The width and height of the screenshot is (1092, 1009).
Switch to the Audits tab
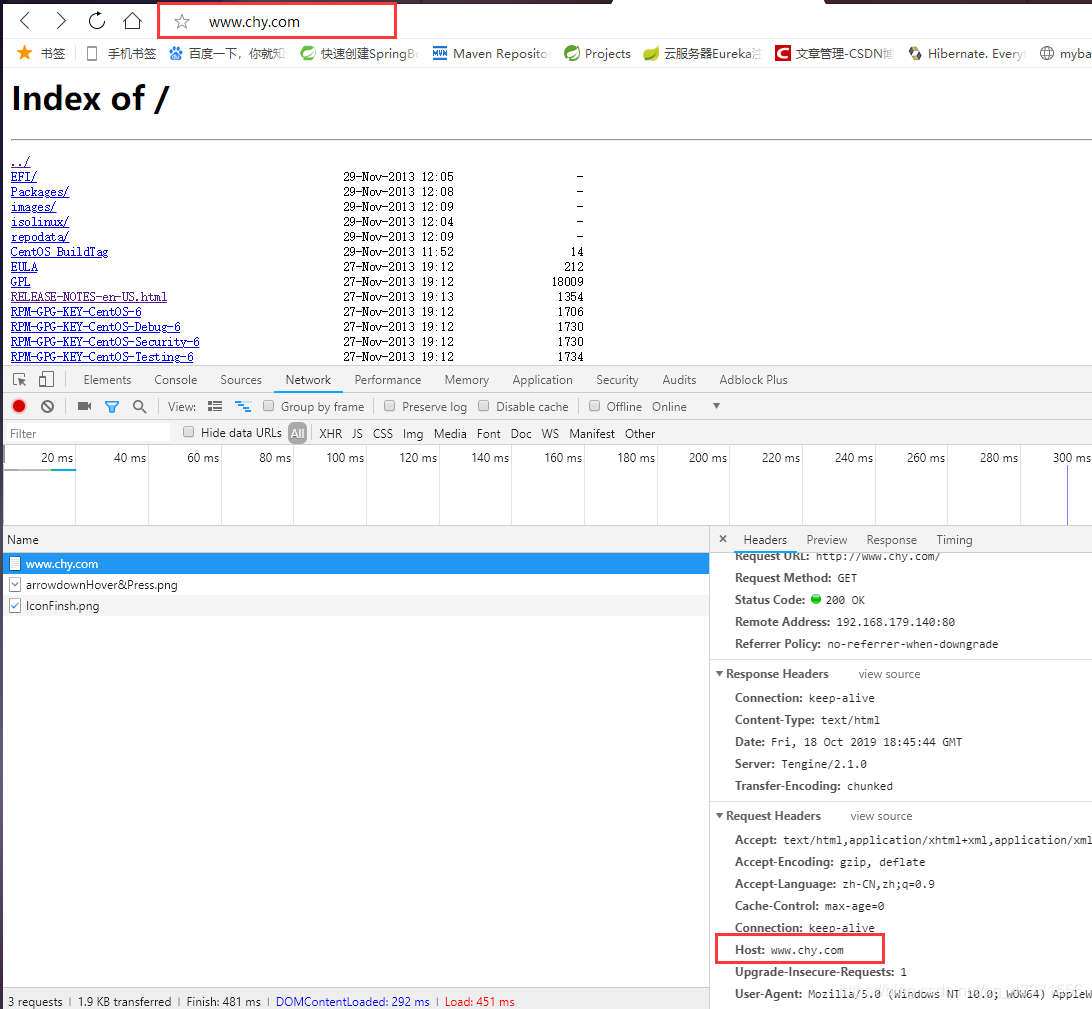tap(679, 380)
